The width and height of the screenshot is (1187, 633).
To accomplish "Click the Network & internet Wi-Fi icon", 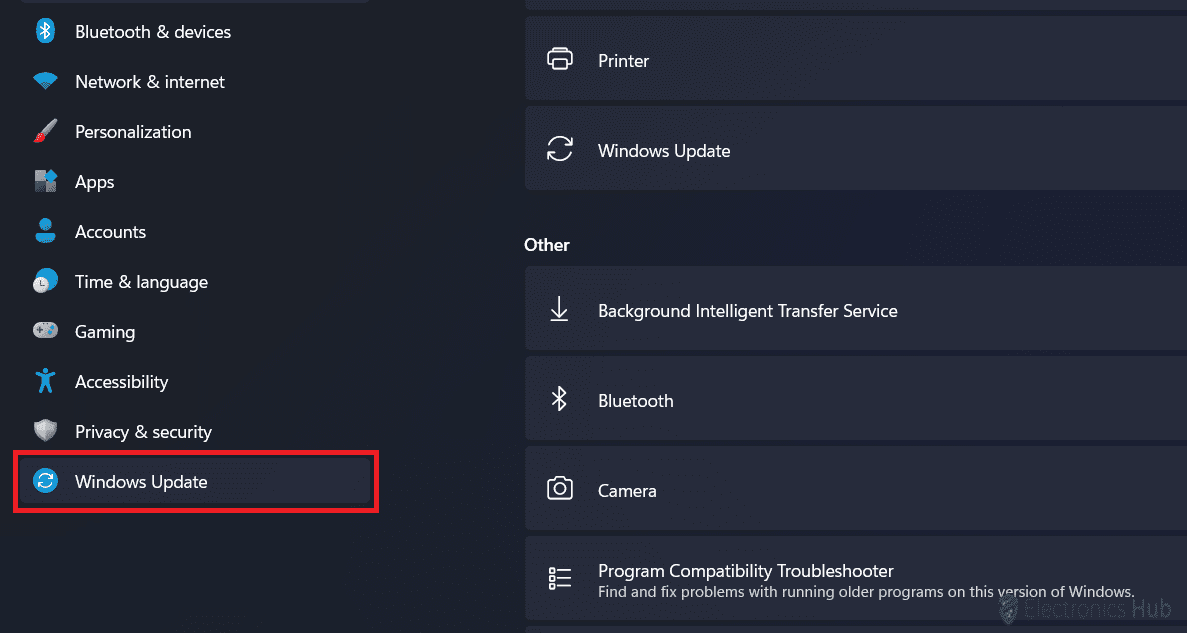I will [x=45, y=82].
